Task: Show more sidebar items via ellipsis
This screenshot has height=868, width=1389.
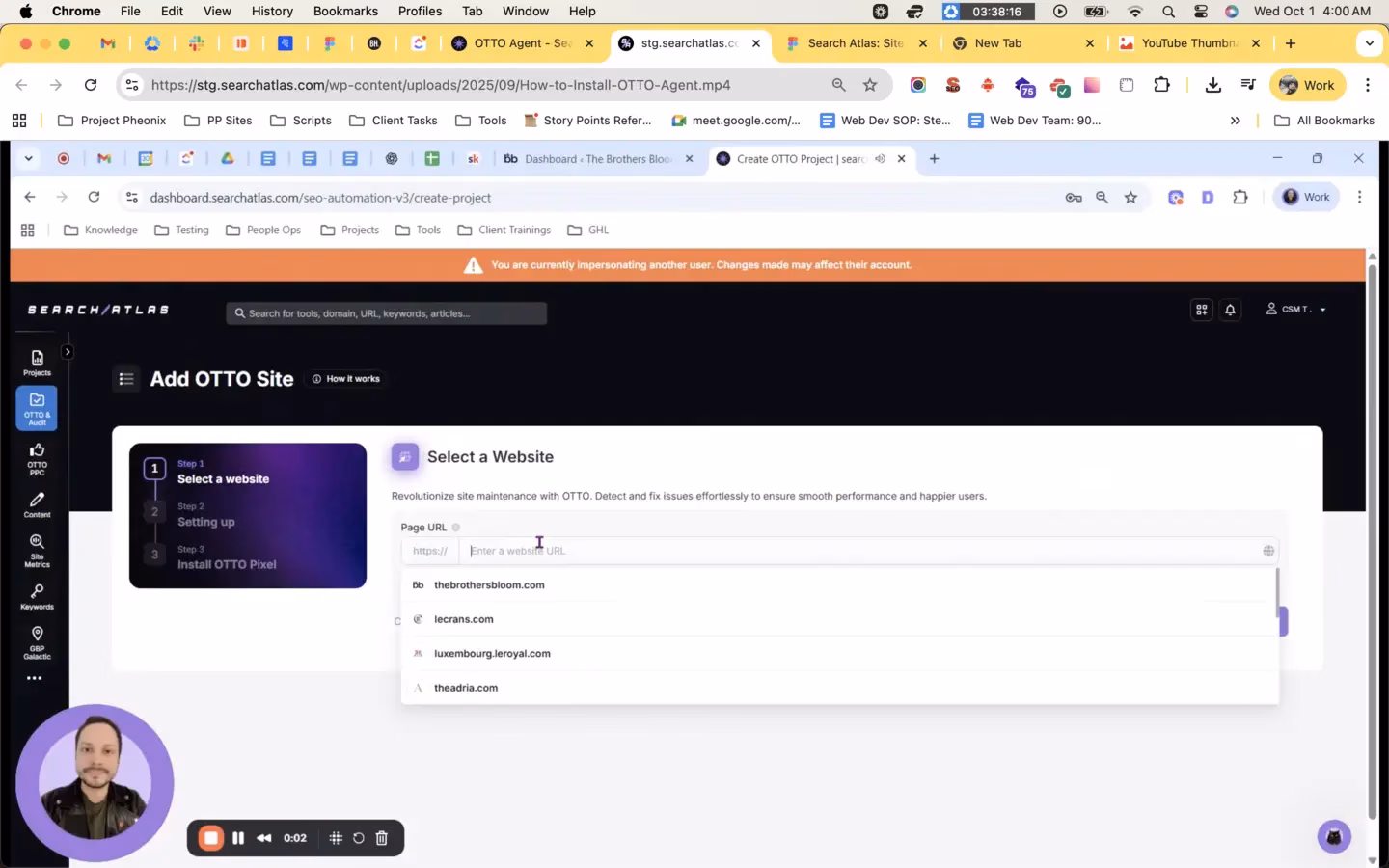Action: (x=35, y=678)
